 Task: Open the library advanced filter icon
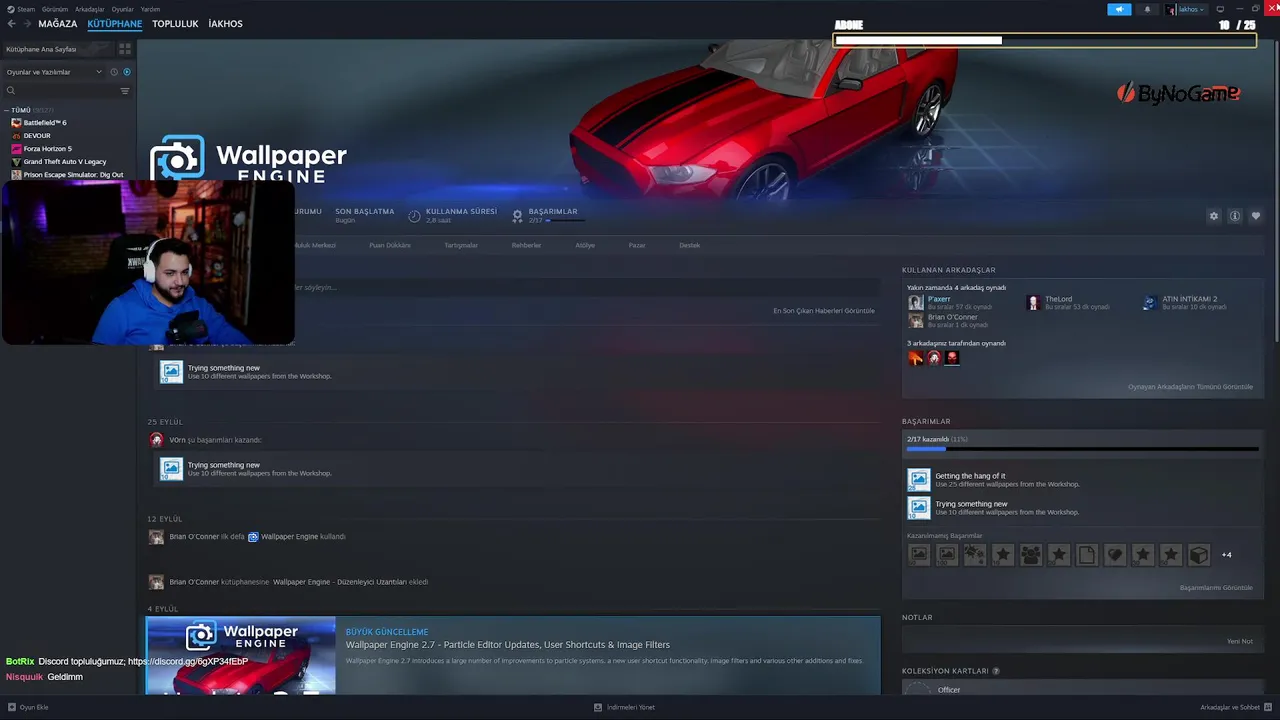(125, 91)
